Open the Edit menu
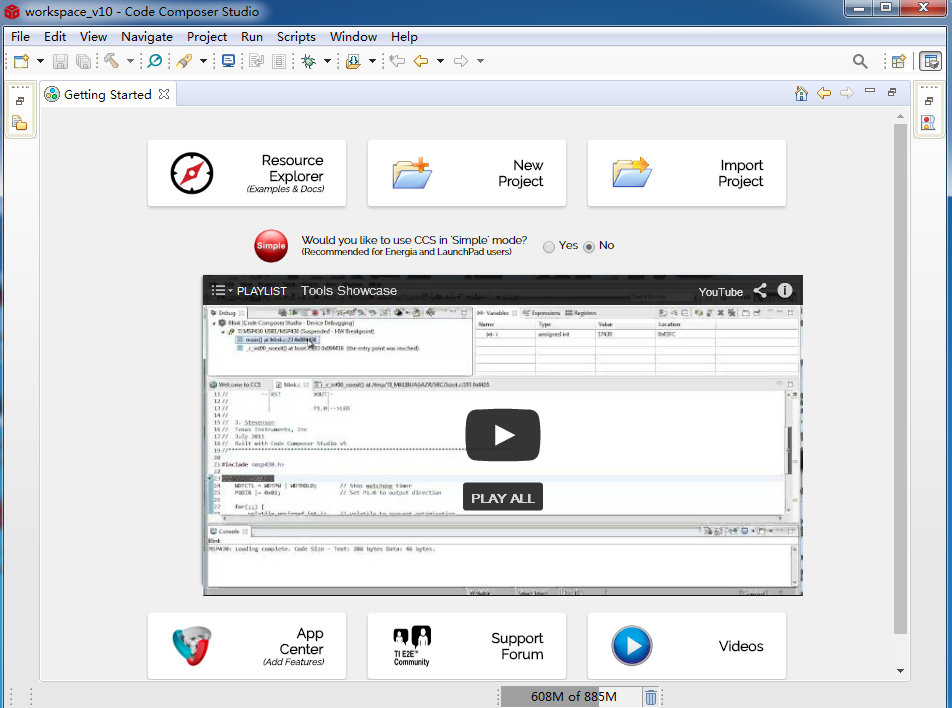The height and width of the screenshot is (708, 952). click(x=55, y=36)
